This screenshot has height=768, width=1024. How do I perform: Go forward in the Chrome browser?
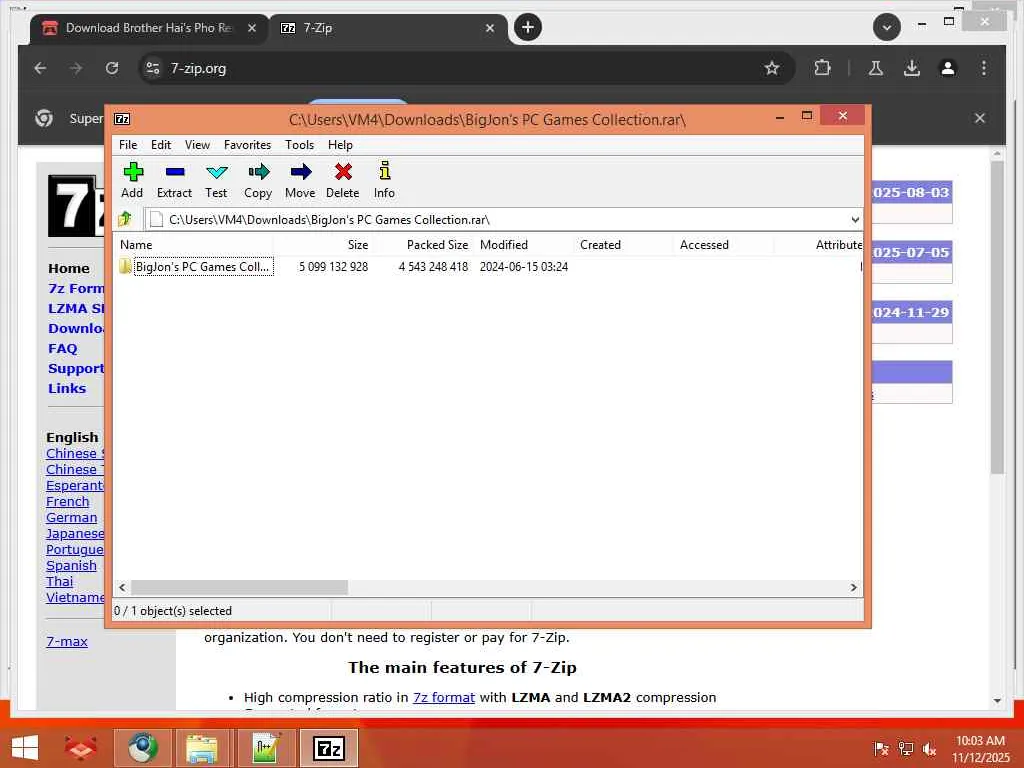pyautogui.click(x=76, y=68)
